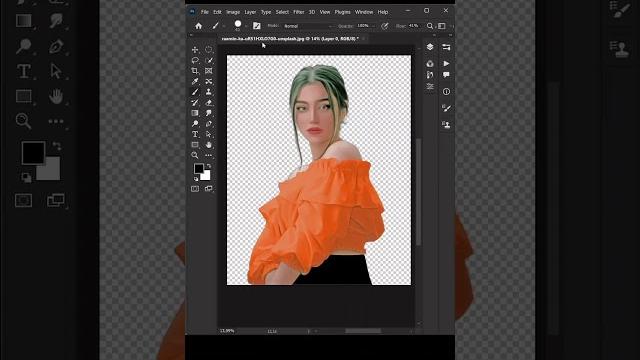Select the Zoom tool in toolbox

(x=195, y=156)
